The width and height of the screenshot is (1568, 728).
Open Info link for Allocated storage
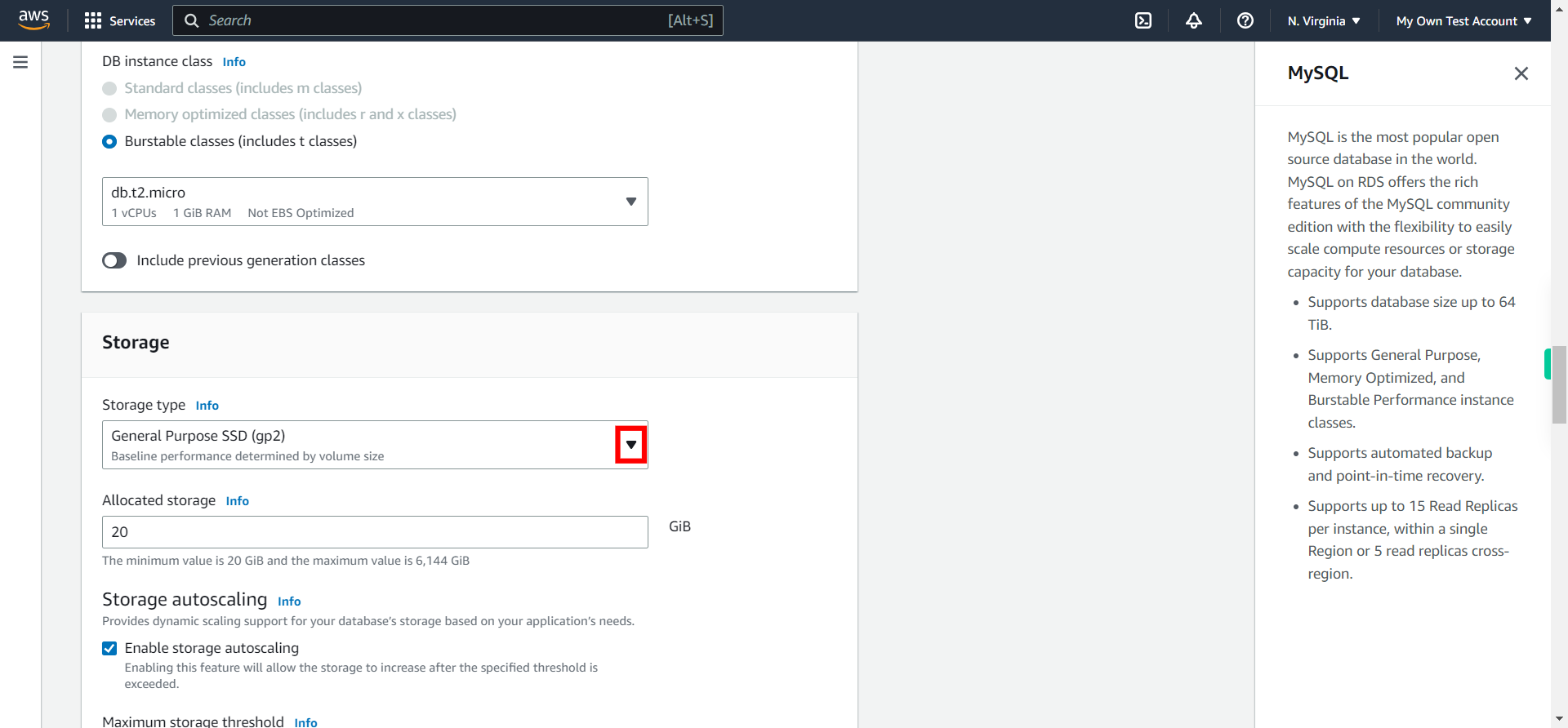tap(238, 501)
